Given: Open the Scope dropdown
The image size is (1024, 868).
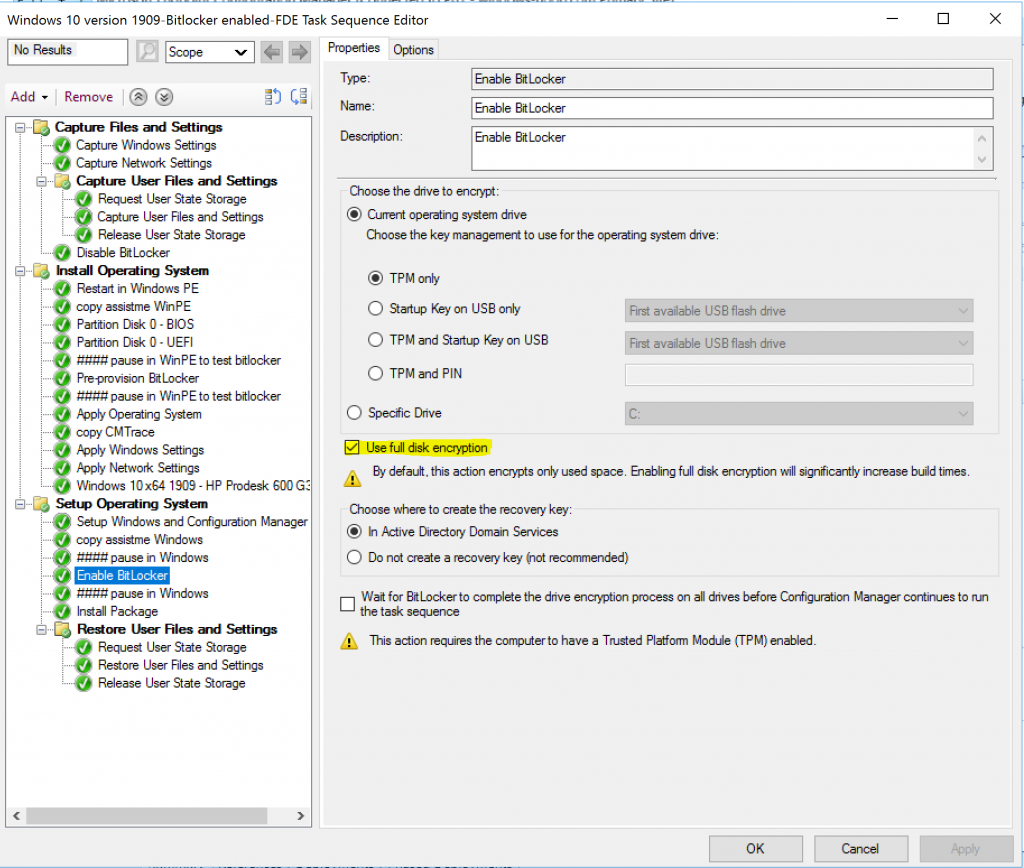Looking at the screenshot, I should 209,52.
